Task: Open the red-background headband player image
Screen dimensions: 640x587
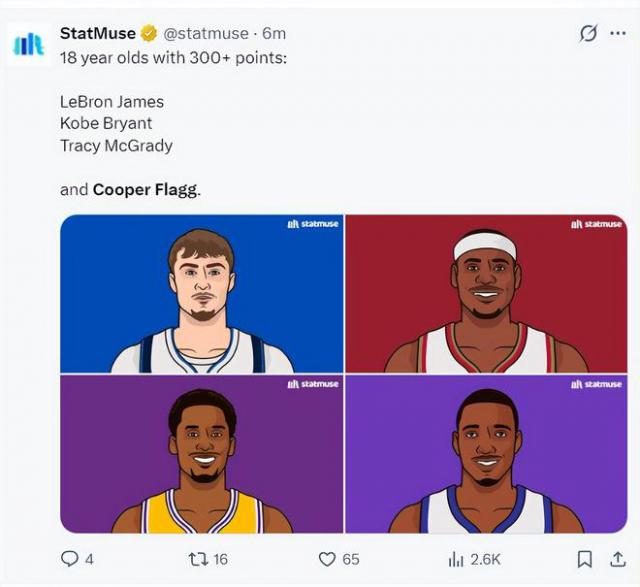Action: click(x=486, y=293)
